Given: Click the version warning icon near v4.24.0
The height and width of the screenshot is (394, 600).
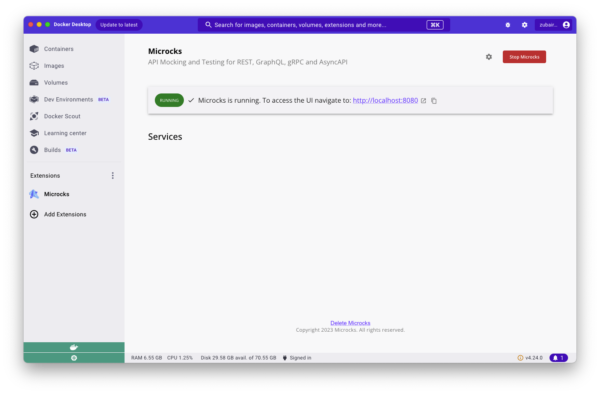Looking at the screenshot, I should tap(520, 358).
